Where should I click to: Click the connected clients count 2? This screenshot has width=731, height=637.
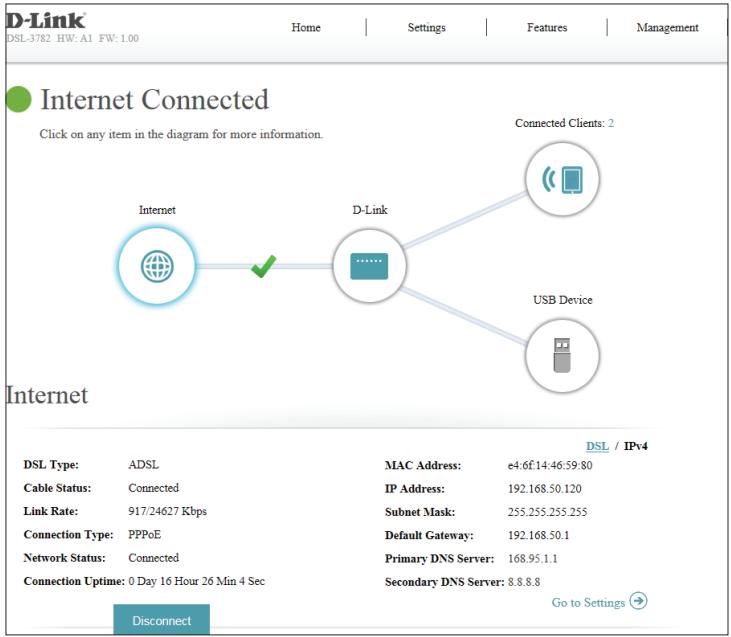611,123
